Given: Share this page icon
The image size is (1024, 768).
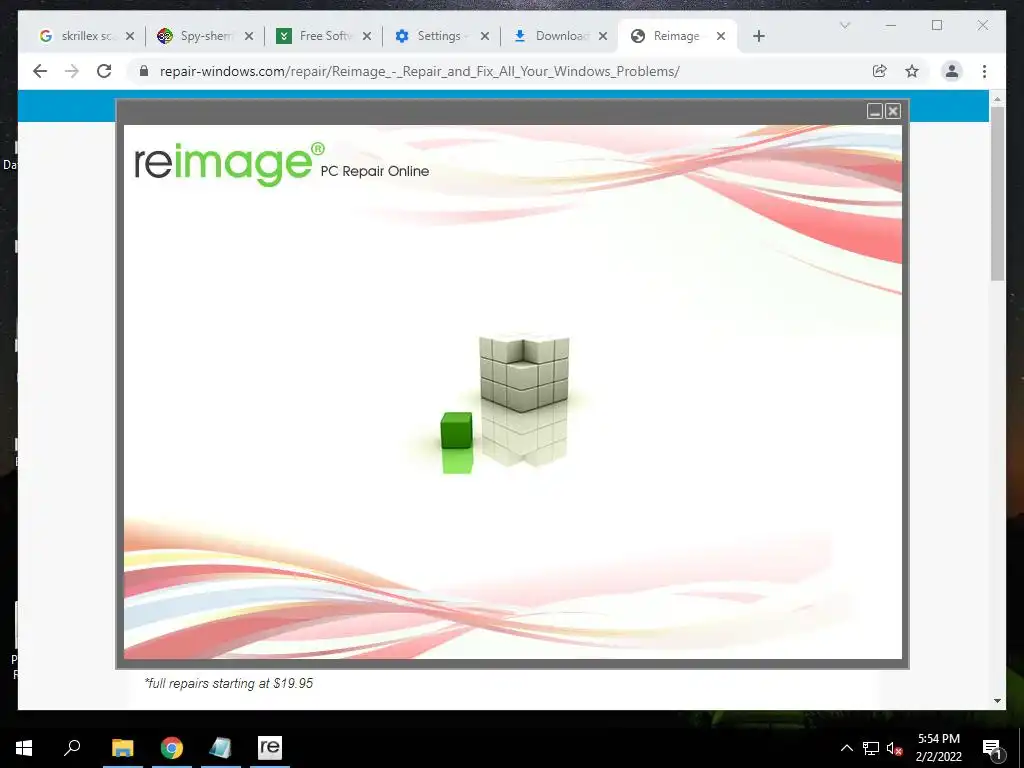Looking at the screenshot, I should pyautogui.click(x=880, y=71).
